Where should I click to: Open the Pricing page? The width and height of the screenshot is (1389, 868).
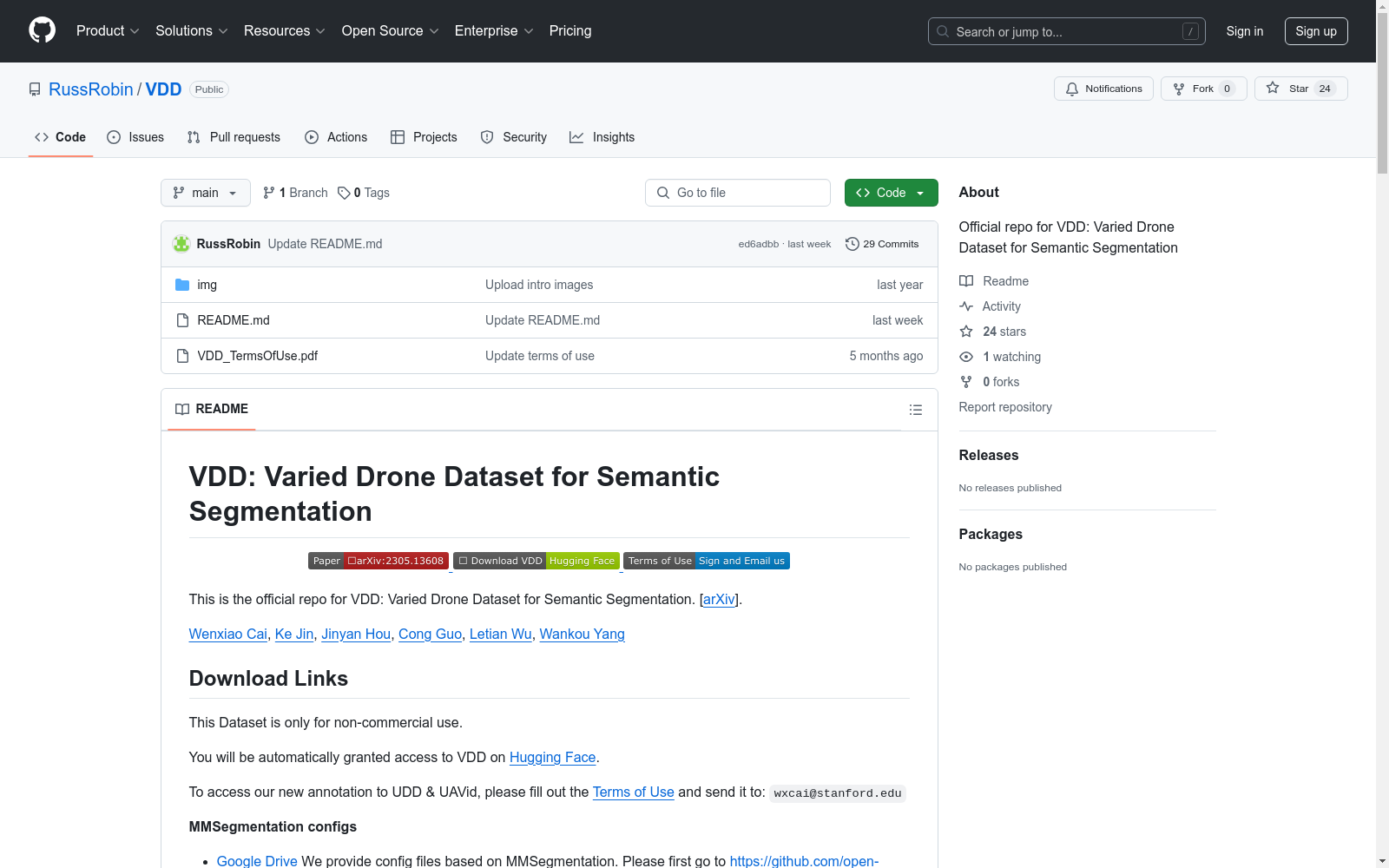[570, 31]
